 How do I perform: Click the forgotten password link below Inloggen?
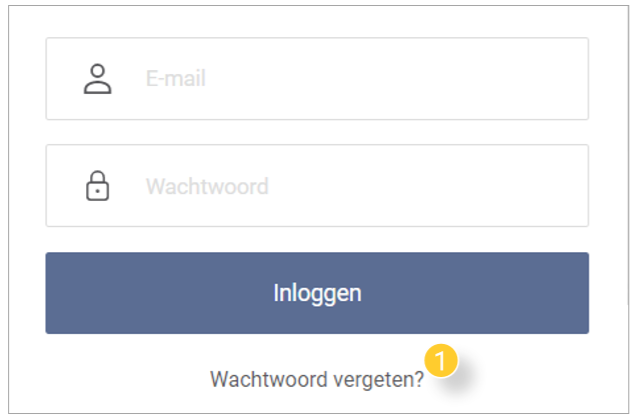click(317, 380)
